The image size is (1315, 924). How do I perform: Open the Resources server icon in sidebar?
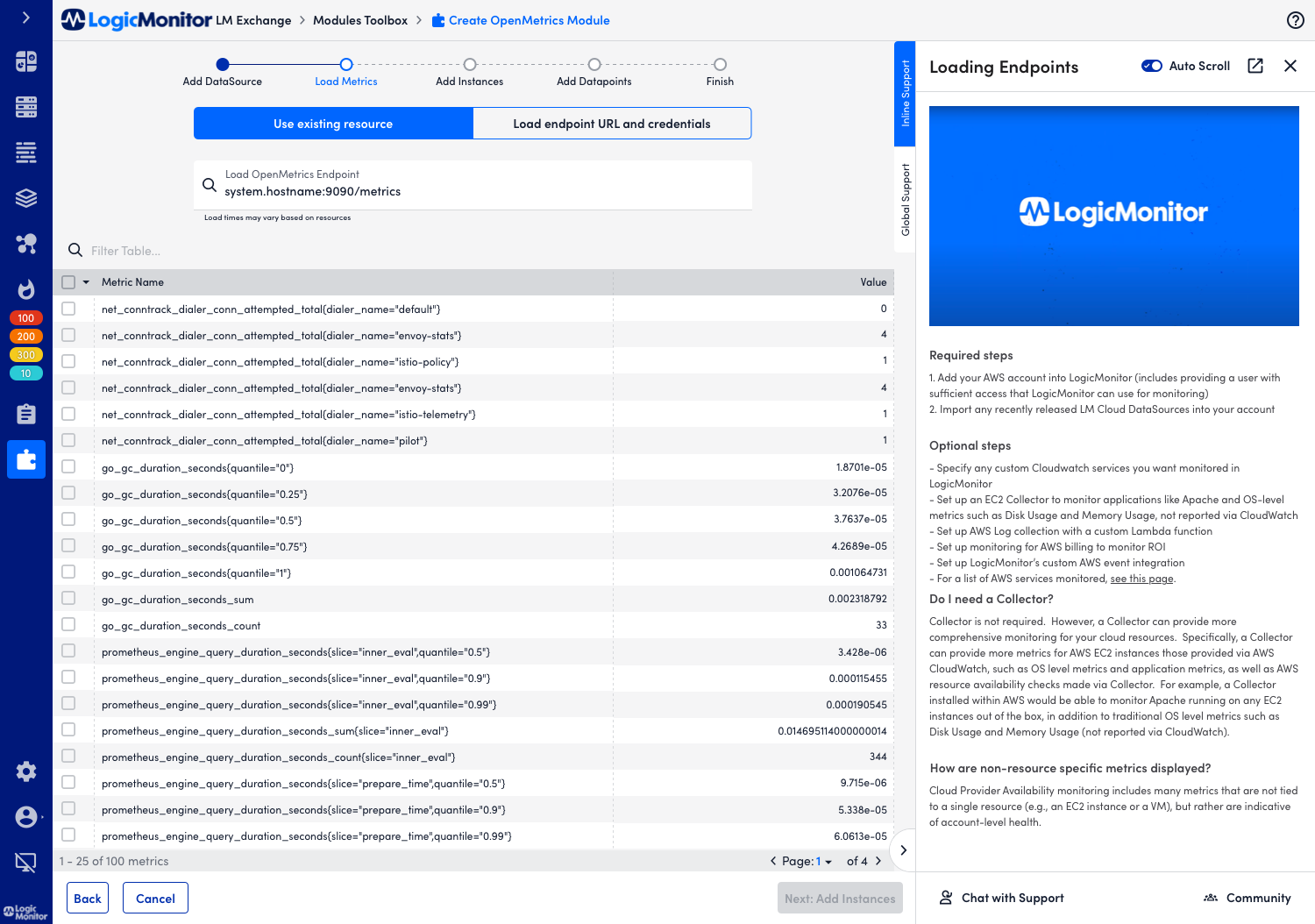[x=26, y=107]
